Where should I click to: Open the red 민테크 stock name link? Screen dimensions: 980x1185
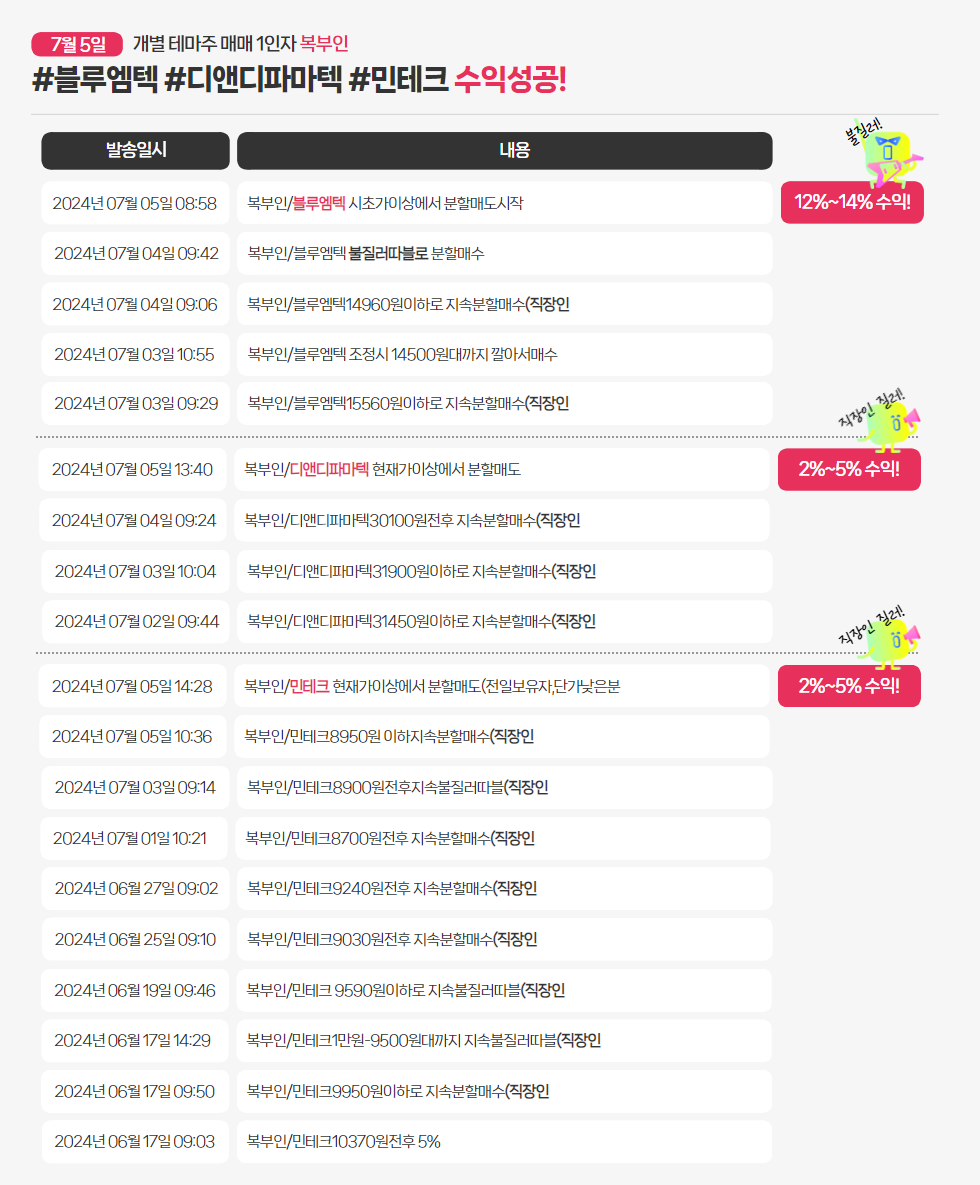tap(310, 686)
